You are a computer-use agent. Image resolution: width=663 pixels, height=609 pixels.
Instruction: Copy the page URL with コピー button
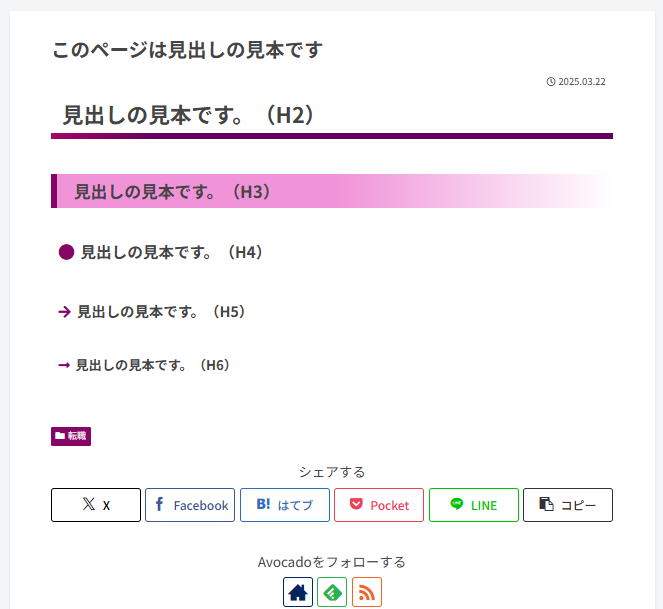coord(568,505)
